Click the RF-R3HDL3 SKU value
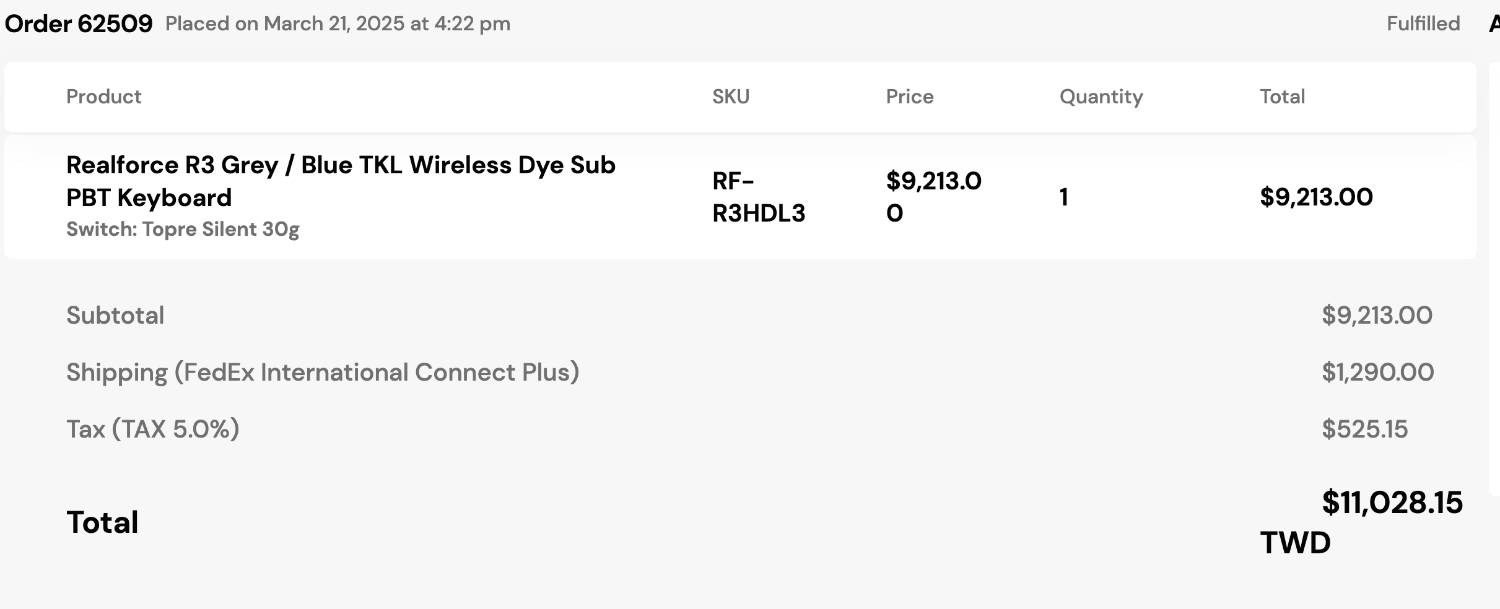This screenshot has height=609, width=1500. click(758, 197)
